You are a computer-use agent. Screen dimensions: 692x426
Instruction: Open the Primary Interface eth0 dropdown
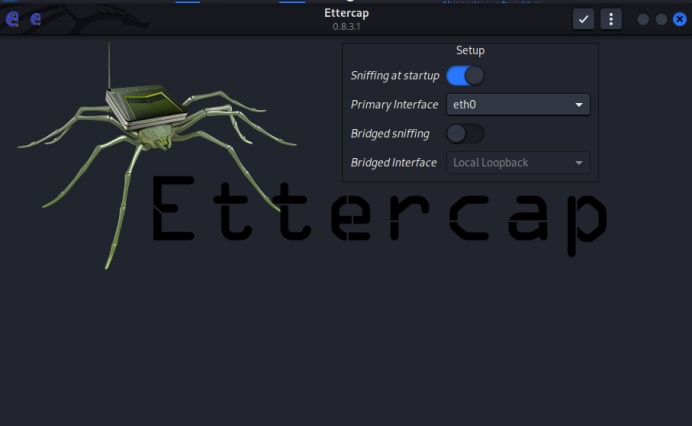[x=518, y=105]
